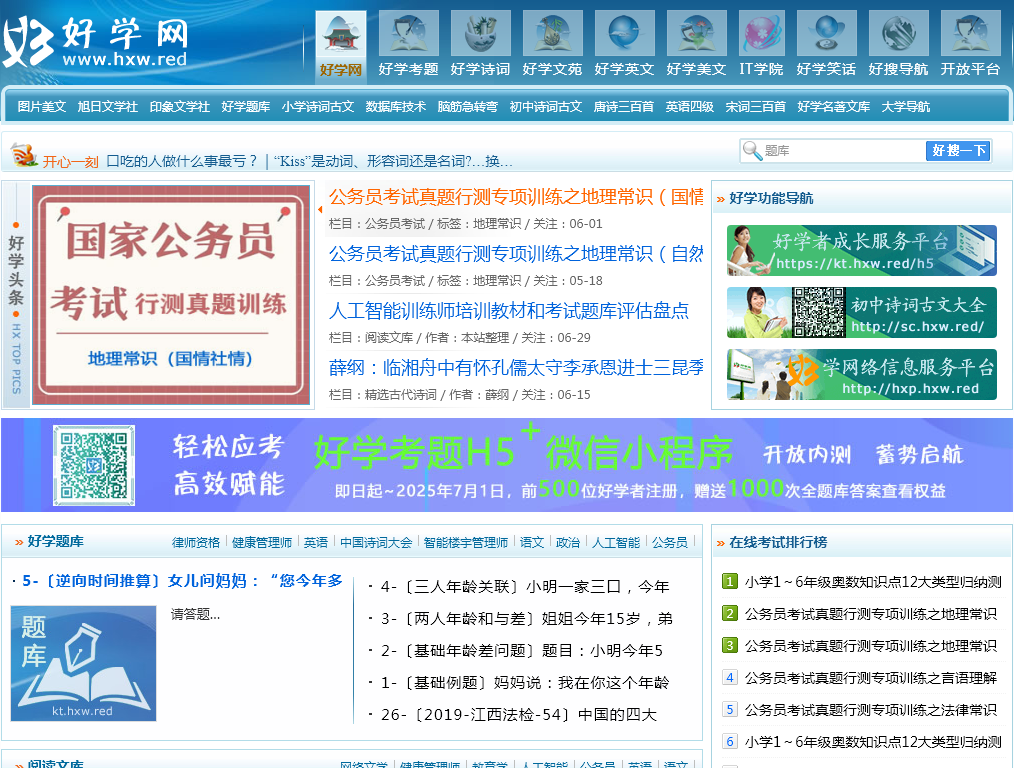
Task: Open 人工智能训练师培训教材 article
Action: tap(508, 310)
